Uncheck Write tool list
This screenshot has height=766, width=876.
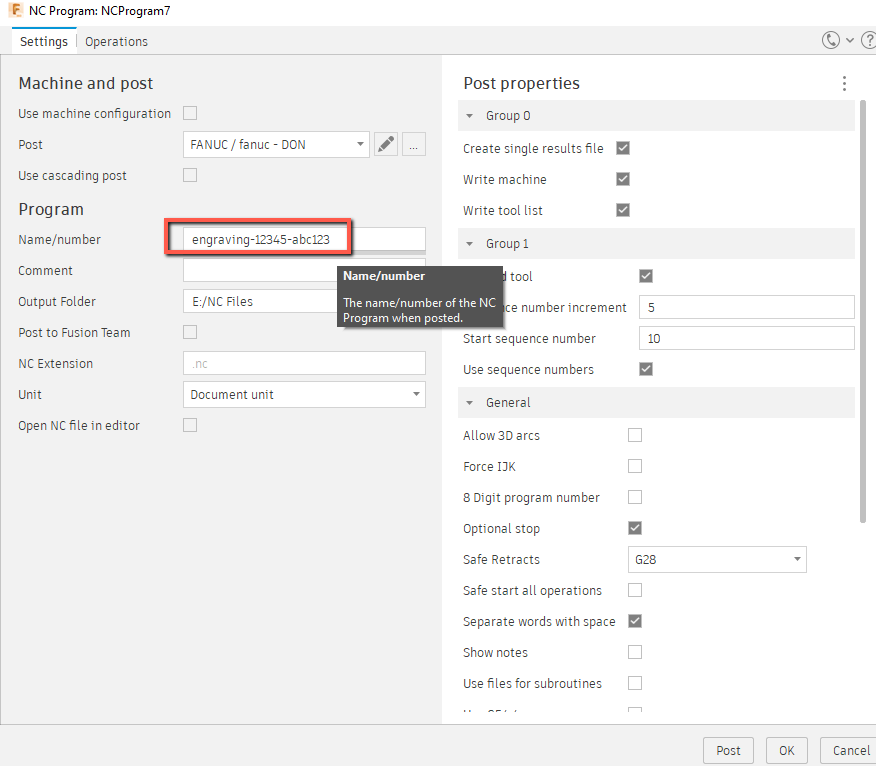click(x=623, y=210)
